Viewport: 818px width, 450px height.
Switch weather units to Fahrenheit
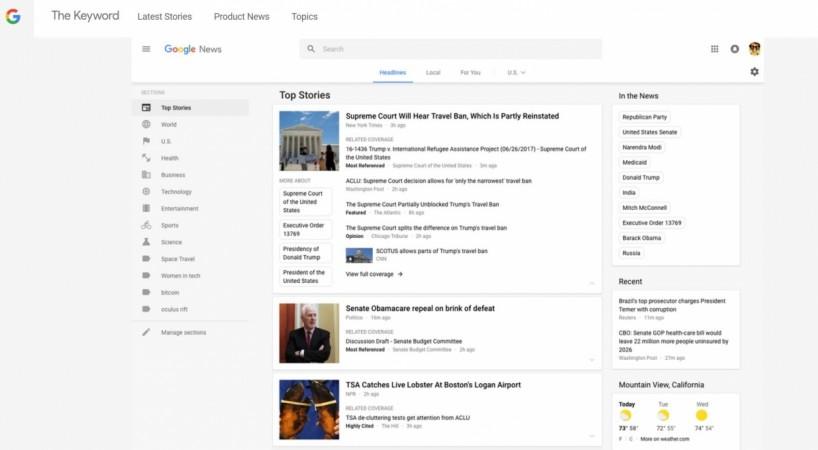[620, 439]
